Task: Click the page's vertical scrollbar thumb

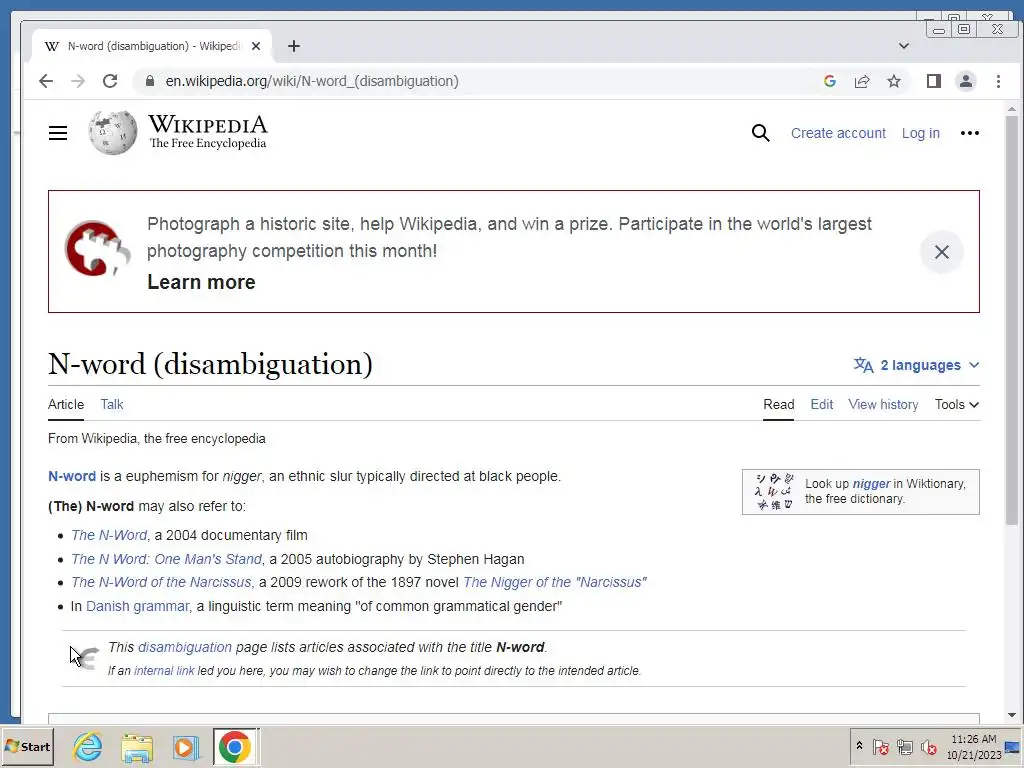Action: [x=1012, y=320]
